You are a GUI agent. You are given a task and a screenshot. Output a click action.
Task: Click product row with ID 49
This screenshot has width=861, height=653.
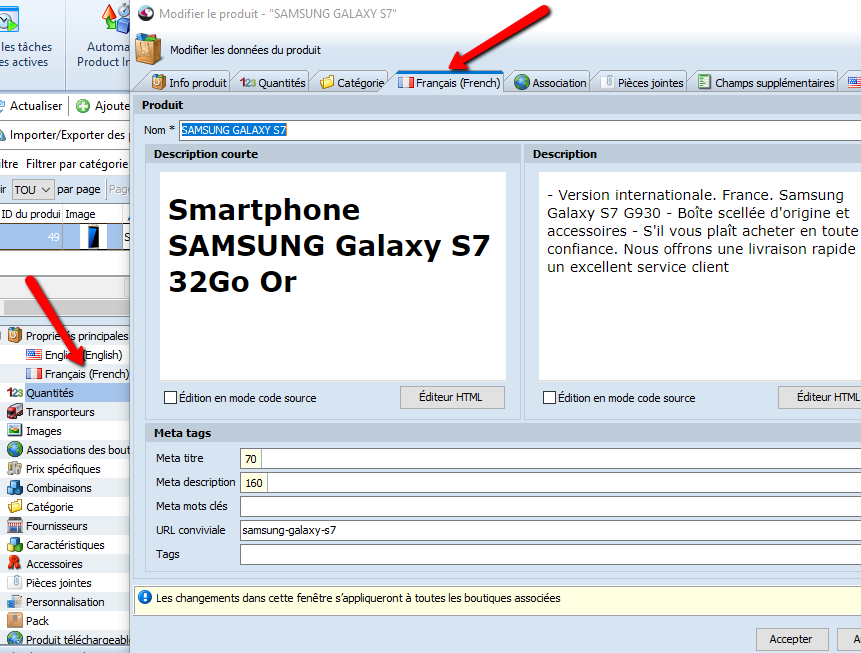[65, 237]
